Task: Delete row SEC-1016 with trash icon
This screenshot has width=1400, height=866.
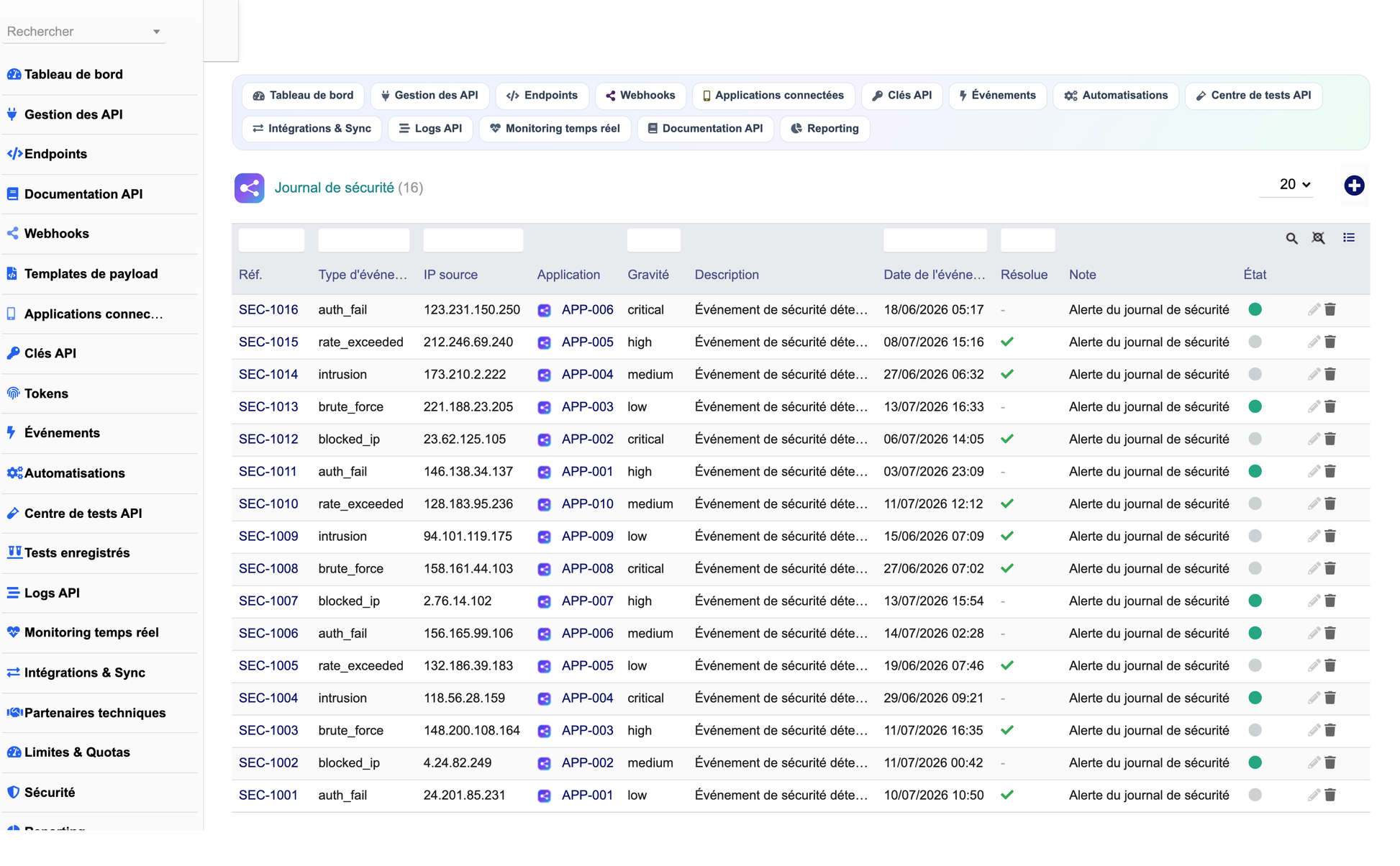Action: 1330,309
